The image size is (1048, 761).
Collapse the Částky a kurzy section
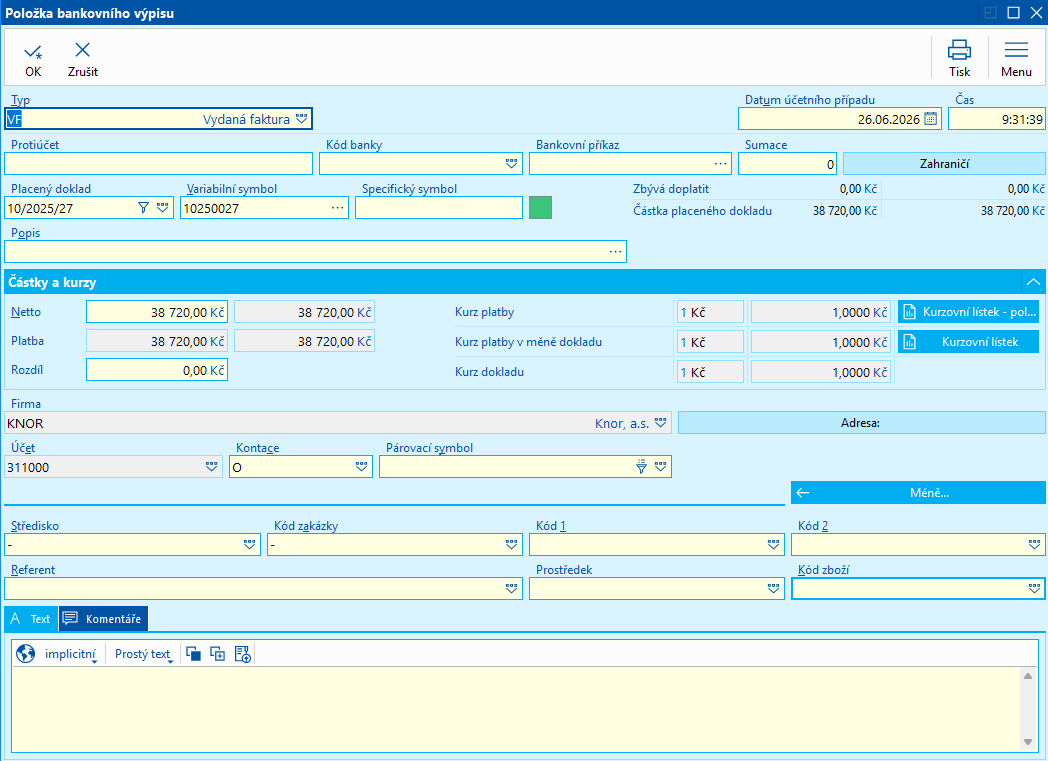[x=1033, y=282]
